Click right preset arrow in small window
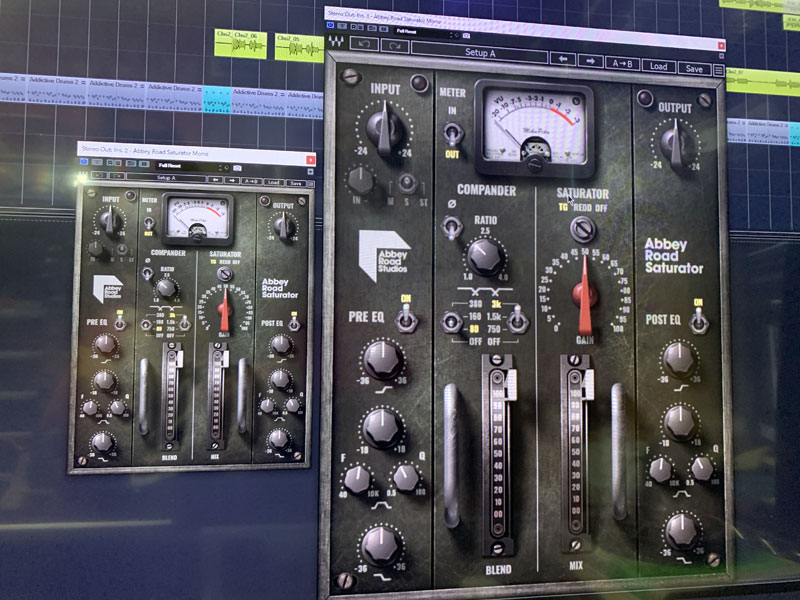The width and height of the screenshot is (800, 600). click(232, 180)
